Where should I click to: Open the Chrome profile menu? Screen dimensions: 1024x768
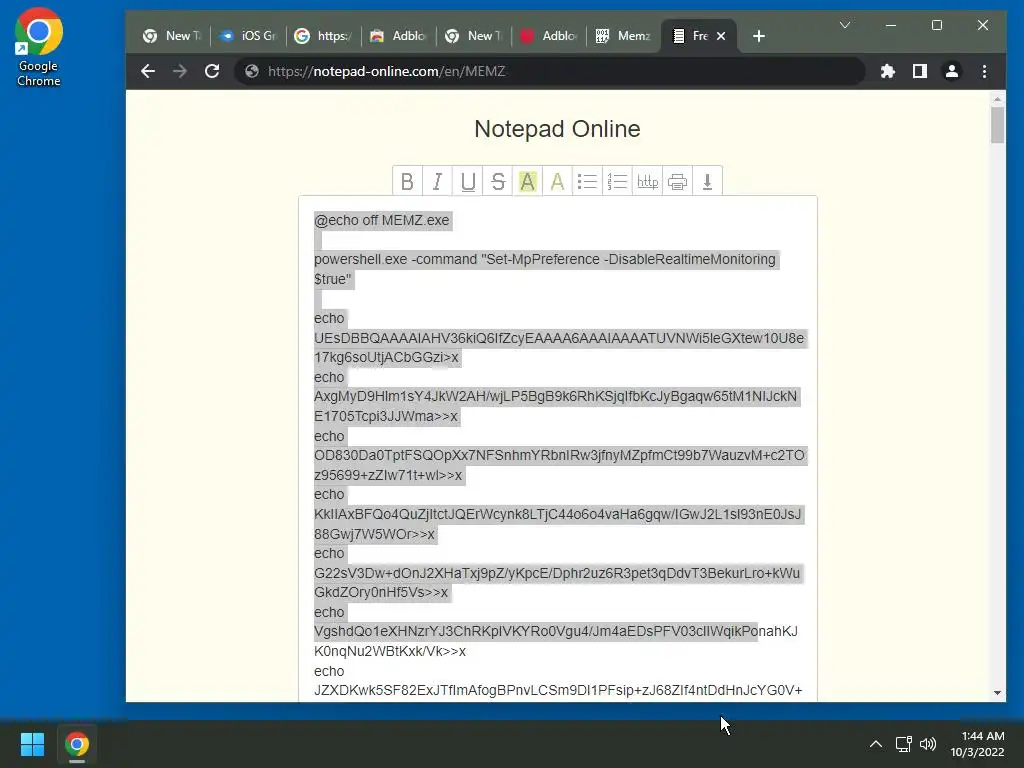coord(952,71)
